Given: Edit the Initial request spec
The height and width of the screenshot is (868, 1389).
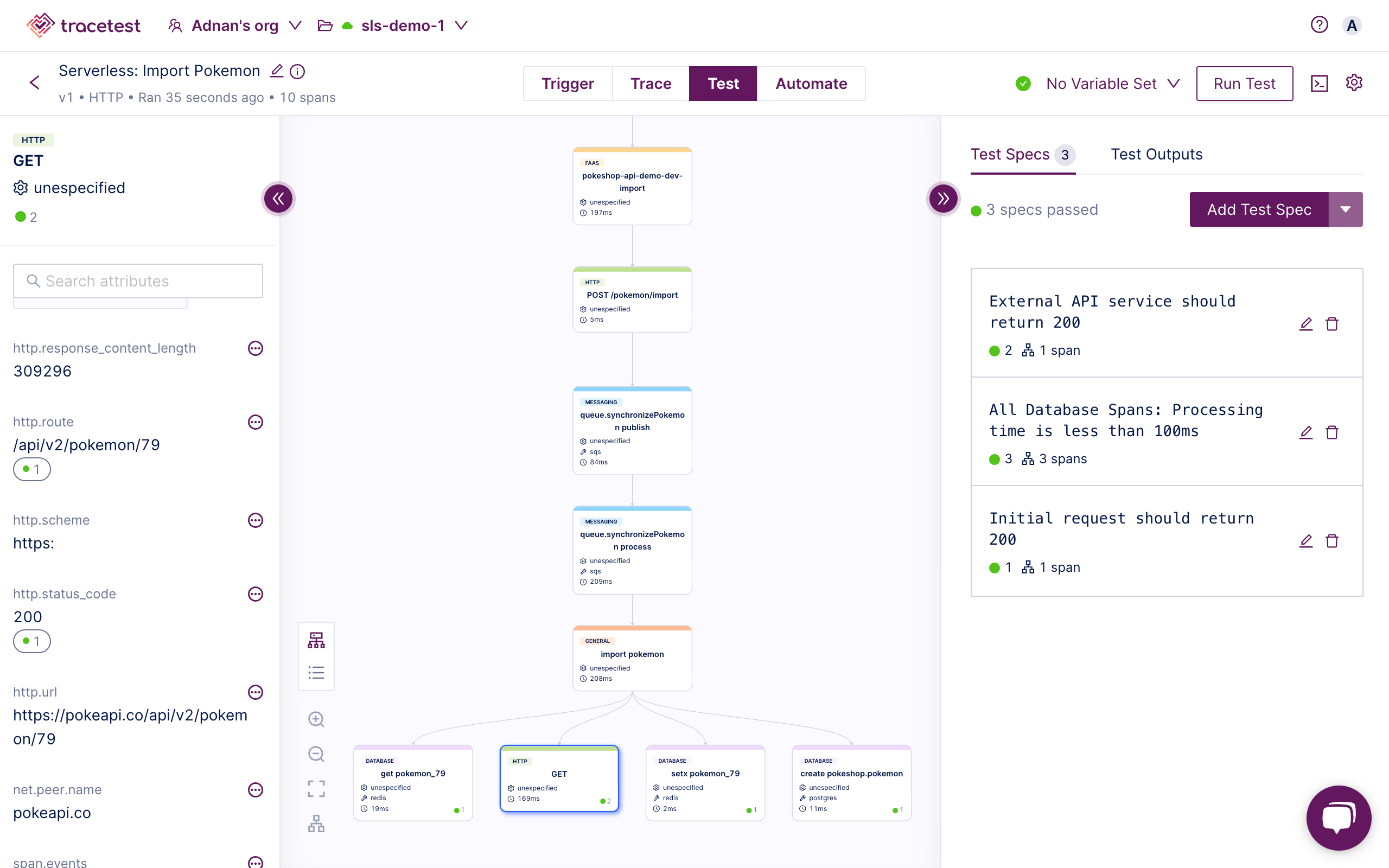Looking at the screenshot, I should point(1306,541).
